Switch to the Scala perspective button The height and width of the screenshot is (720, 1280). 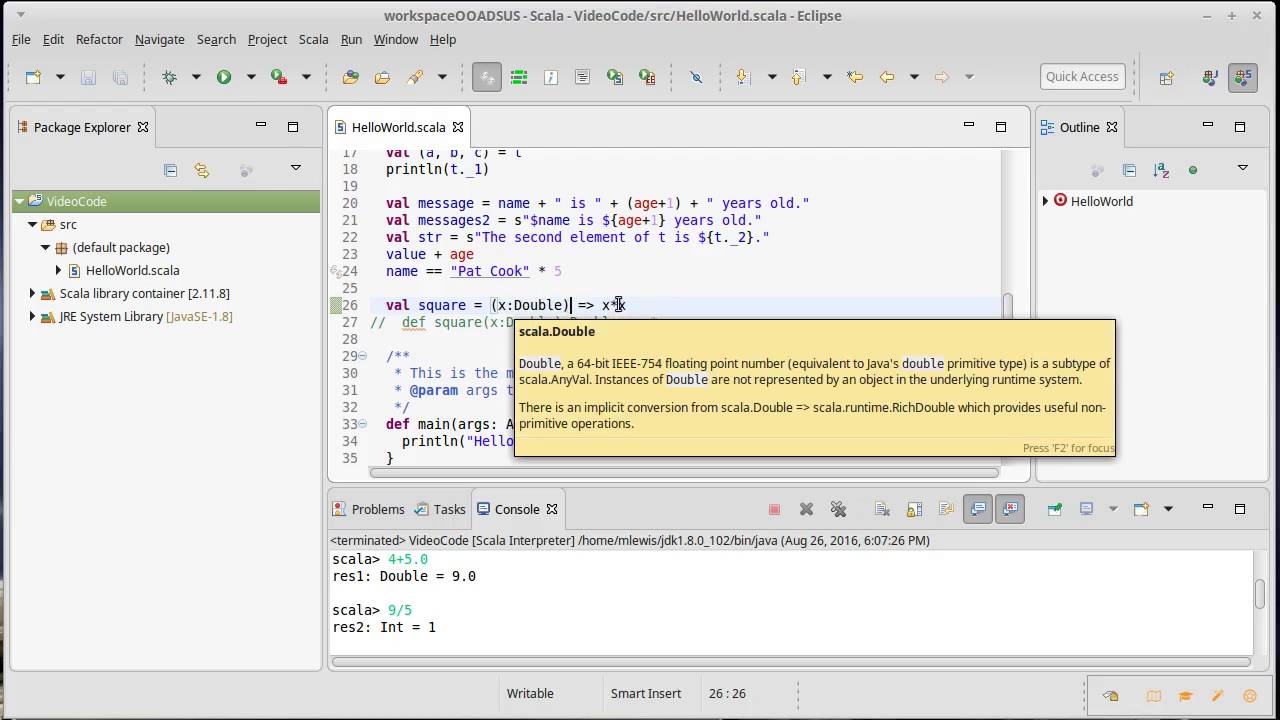click(1243, 77)
